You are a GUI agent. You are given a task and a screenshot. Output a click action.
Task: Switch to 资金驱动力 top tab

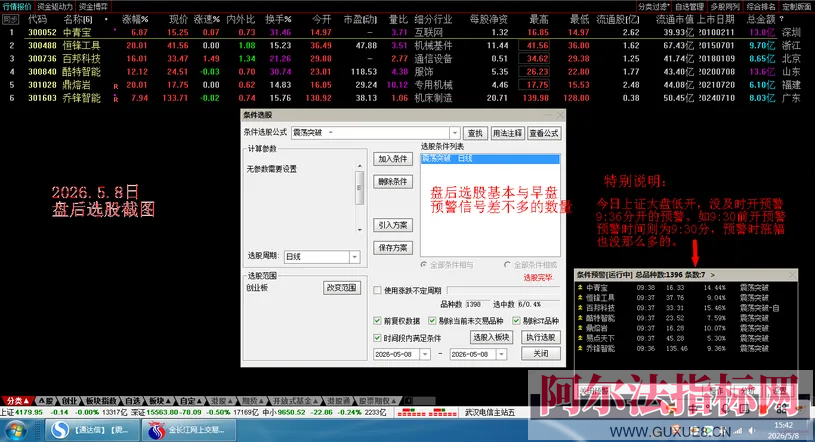click(x=55, y=7)
